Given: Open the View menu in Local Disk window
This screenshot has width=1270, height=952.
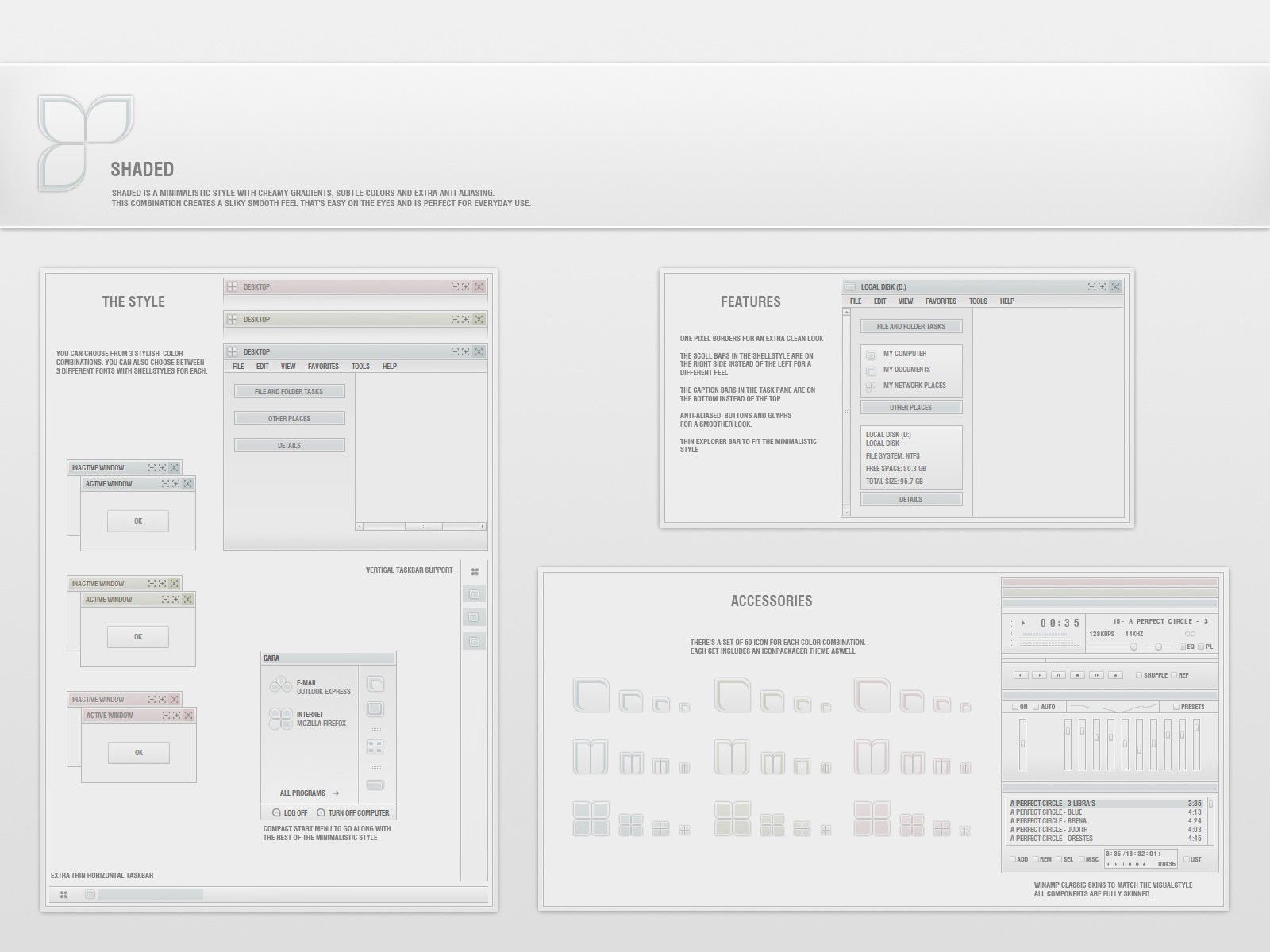Looking at the screenshot, I should [906, 301].
